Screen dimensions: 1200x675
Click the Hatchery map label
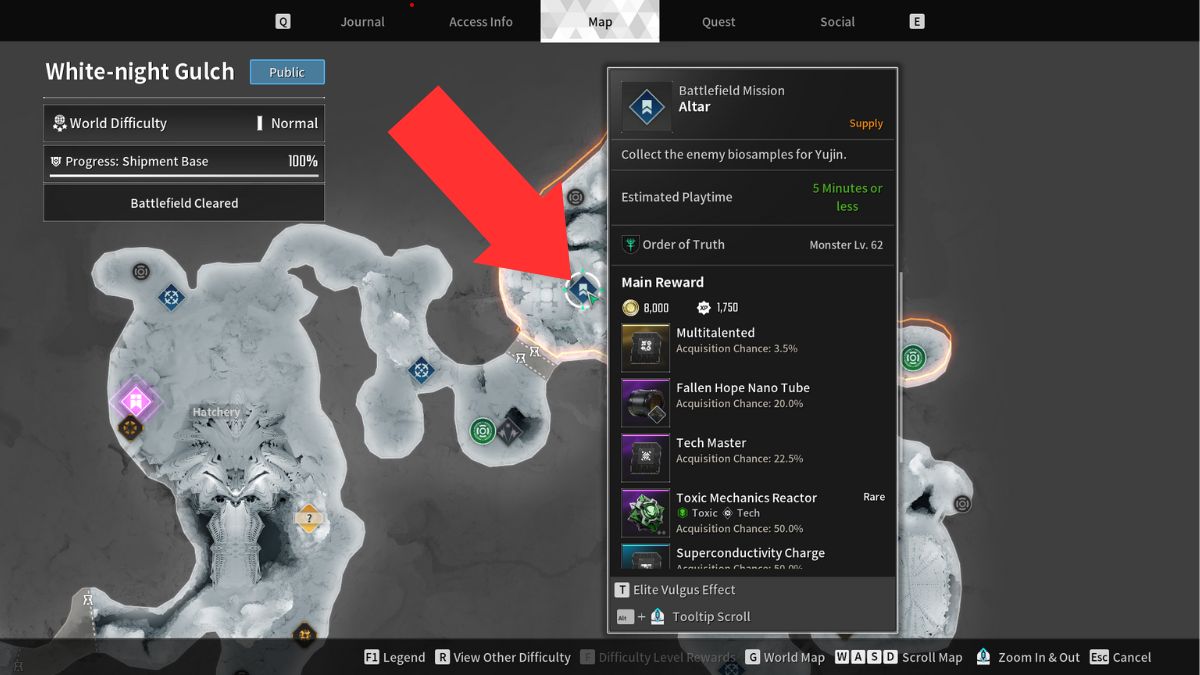coord(217,412)
